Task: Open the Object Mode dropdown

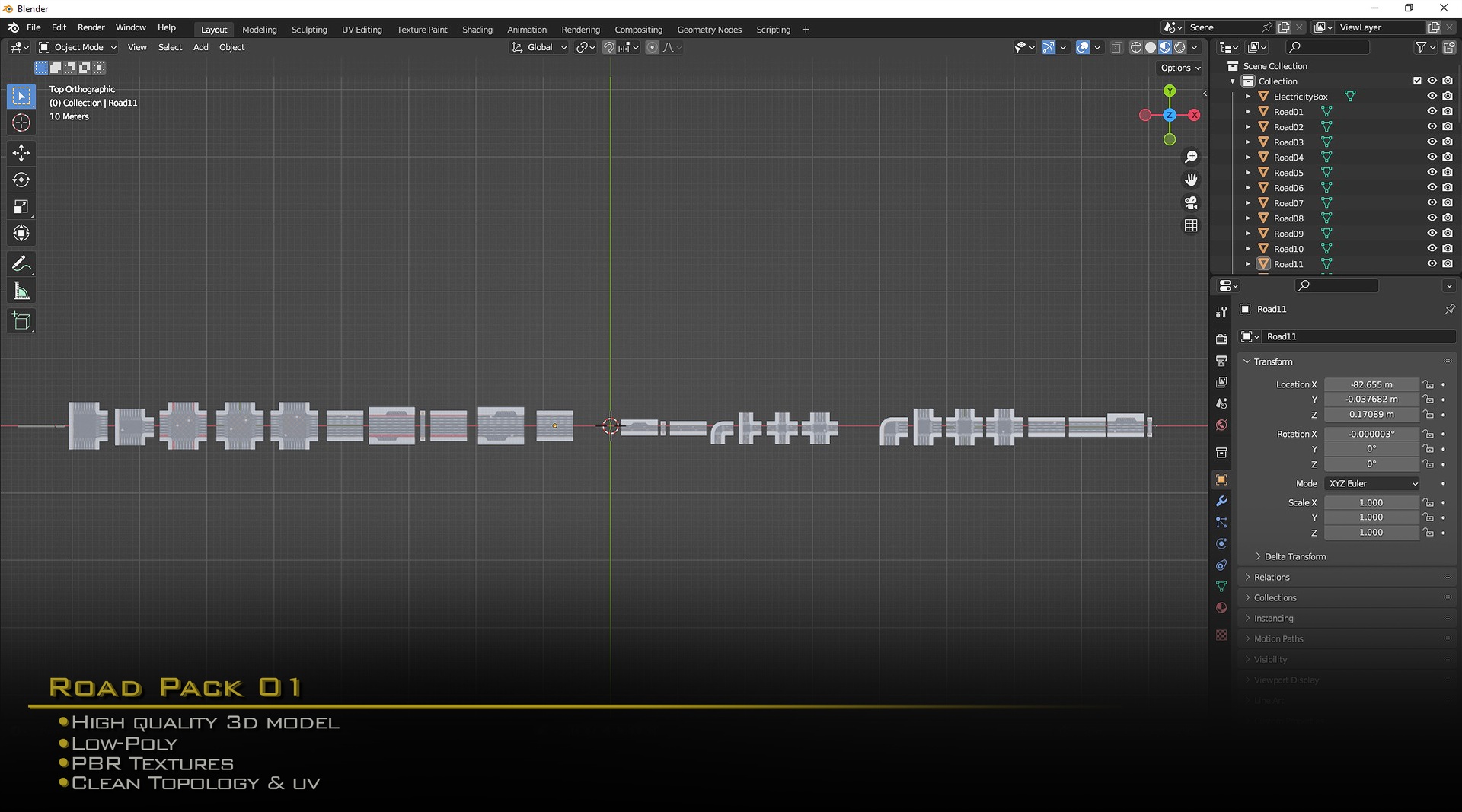Action: click(x=78, y=47)
